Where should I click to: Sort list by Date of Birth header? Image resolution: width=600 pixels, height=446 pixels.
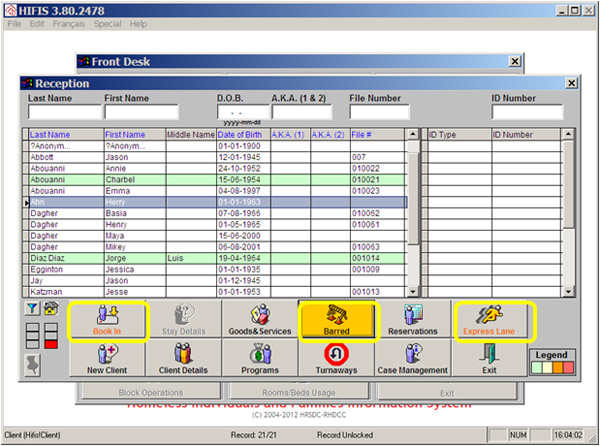tap(240, 134)
